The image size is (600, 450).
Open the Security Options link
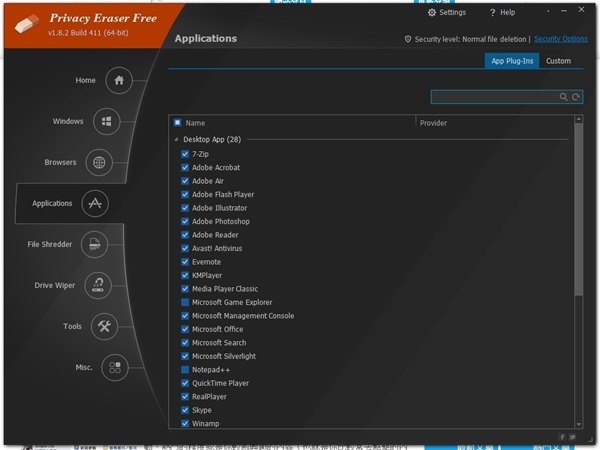tap(561, 39)
